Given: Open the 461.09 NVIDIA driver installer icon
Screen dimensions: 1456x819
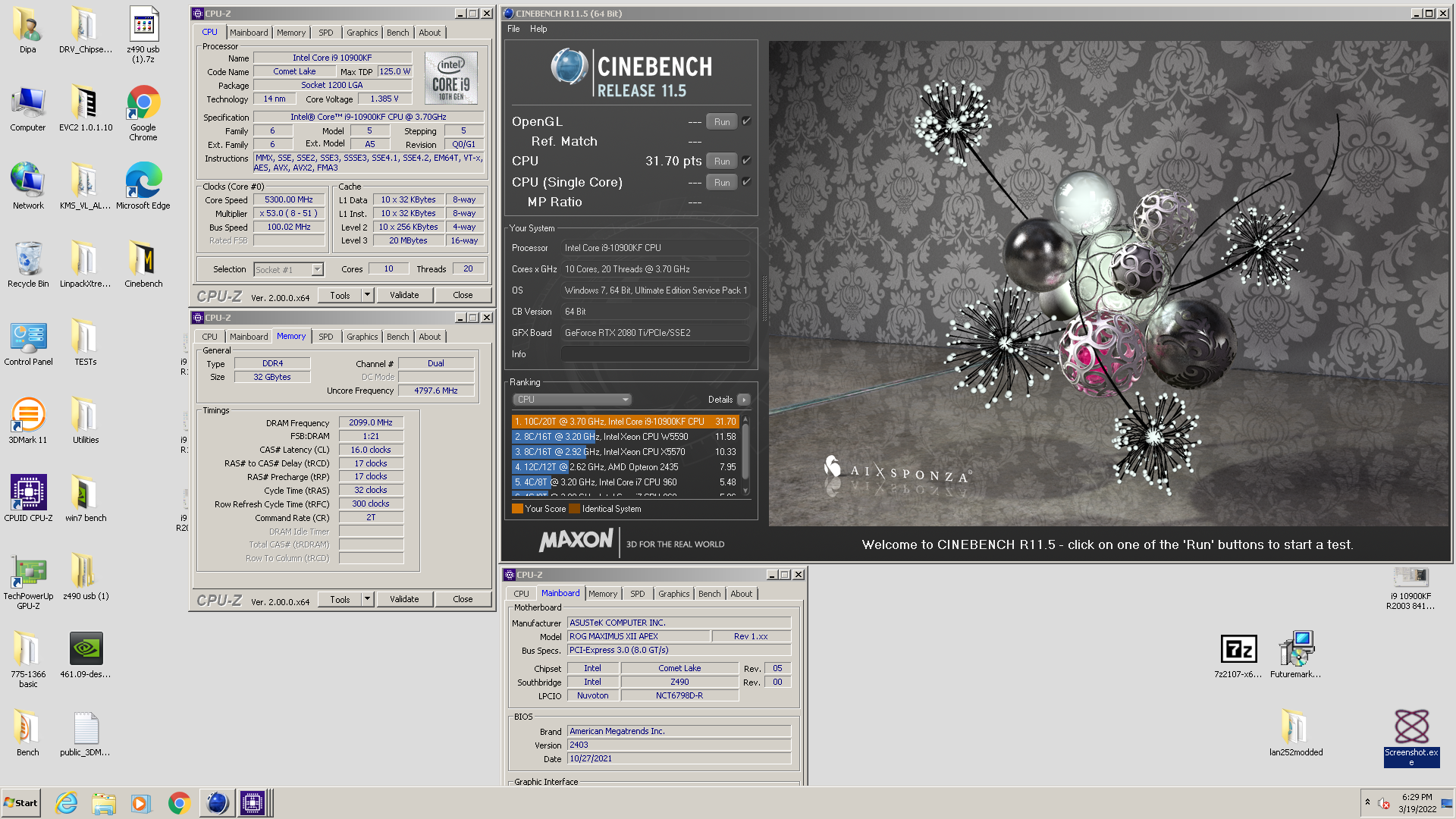Looking at the screenshot, I should tap(86, 655).
